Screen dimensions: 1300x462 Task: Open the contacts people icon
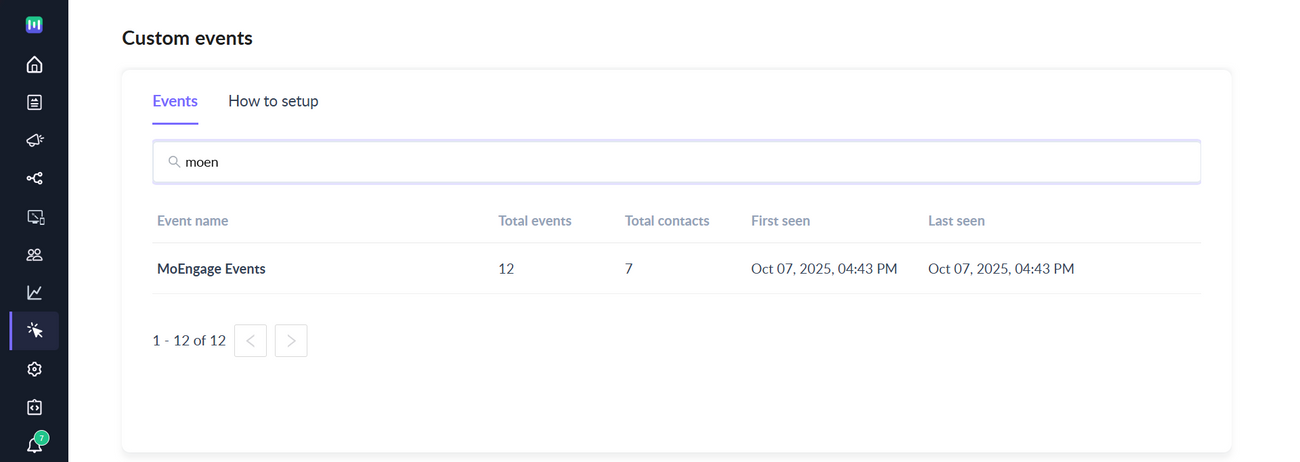click(34, 255)
